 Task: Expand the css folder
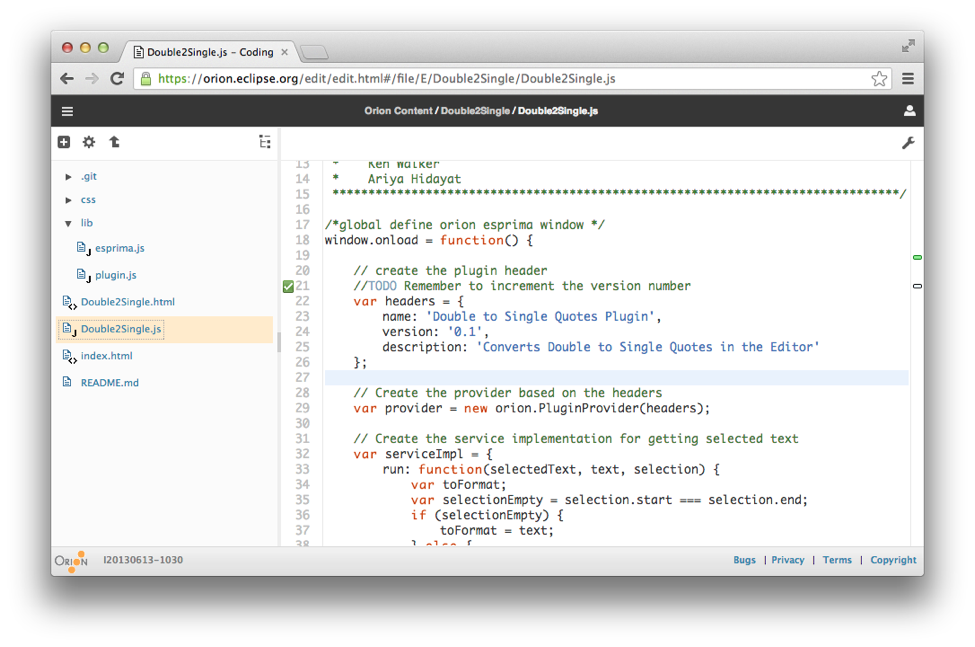pos(68,200)
